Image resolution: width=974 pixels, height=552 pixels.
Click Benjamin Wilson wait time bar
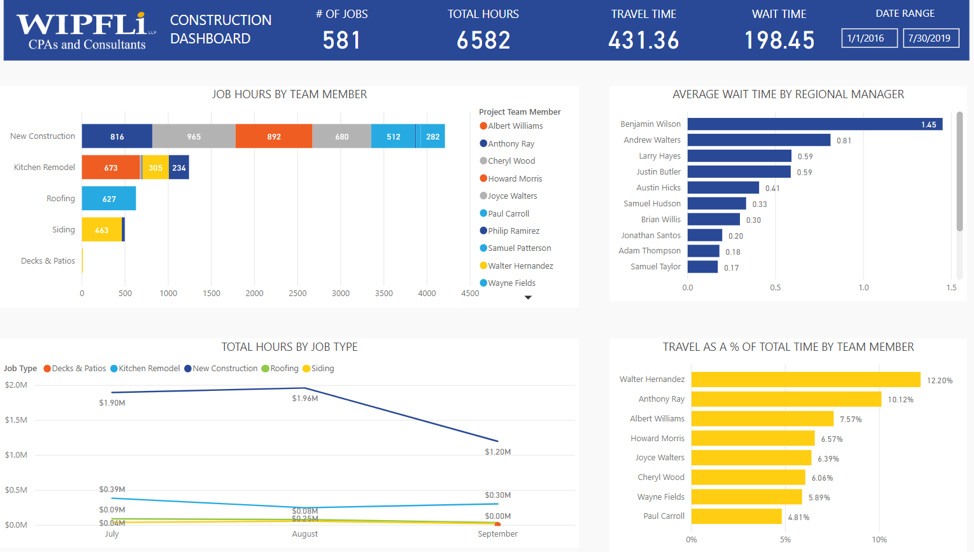click(x=814, y=125)
